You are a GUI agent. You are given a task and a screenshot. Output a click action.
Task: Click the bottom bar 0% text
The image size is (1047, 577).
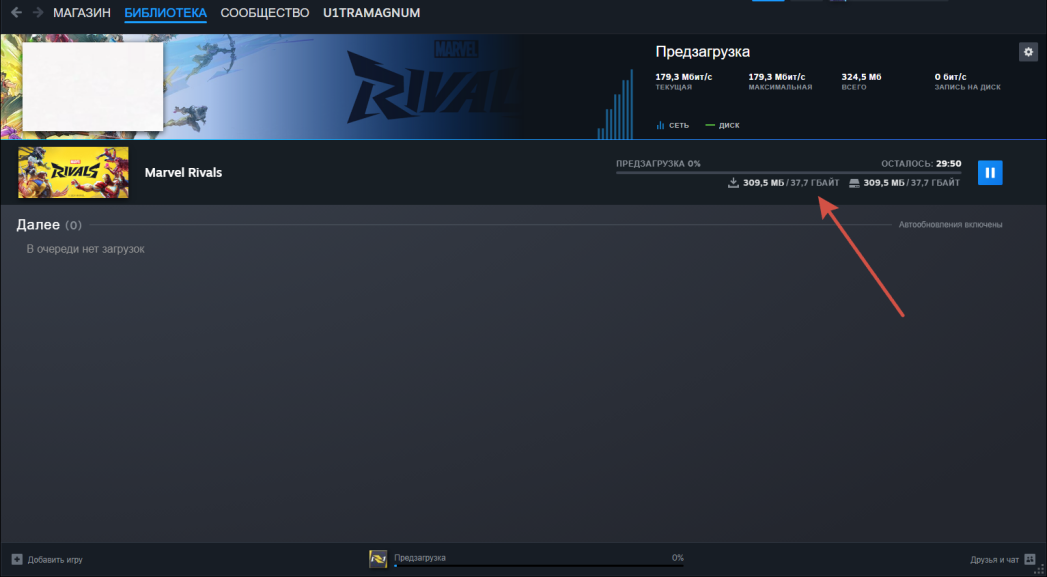[678, 558]
